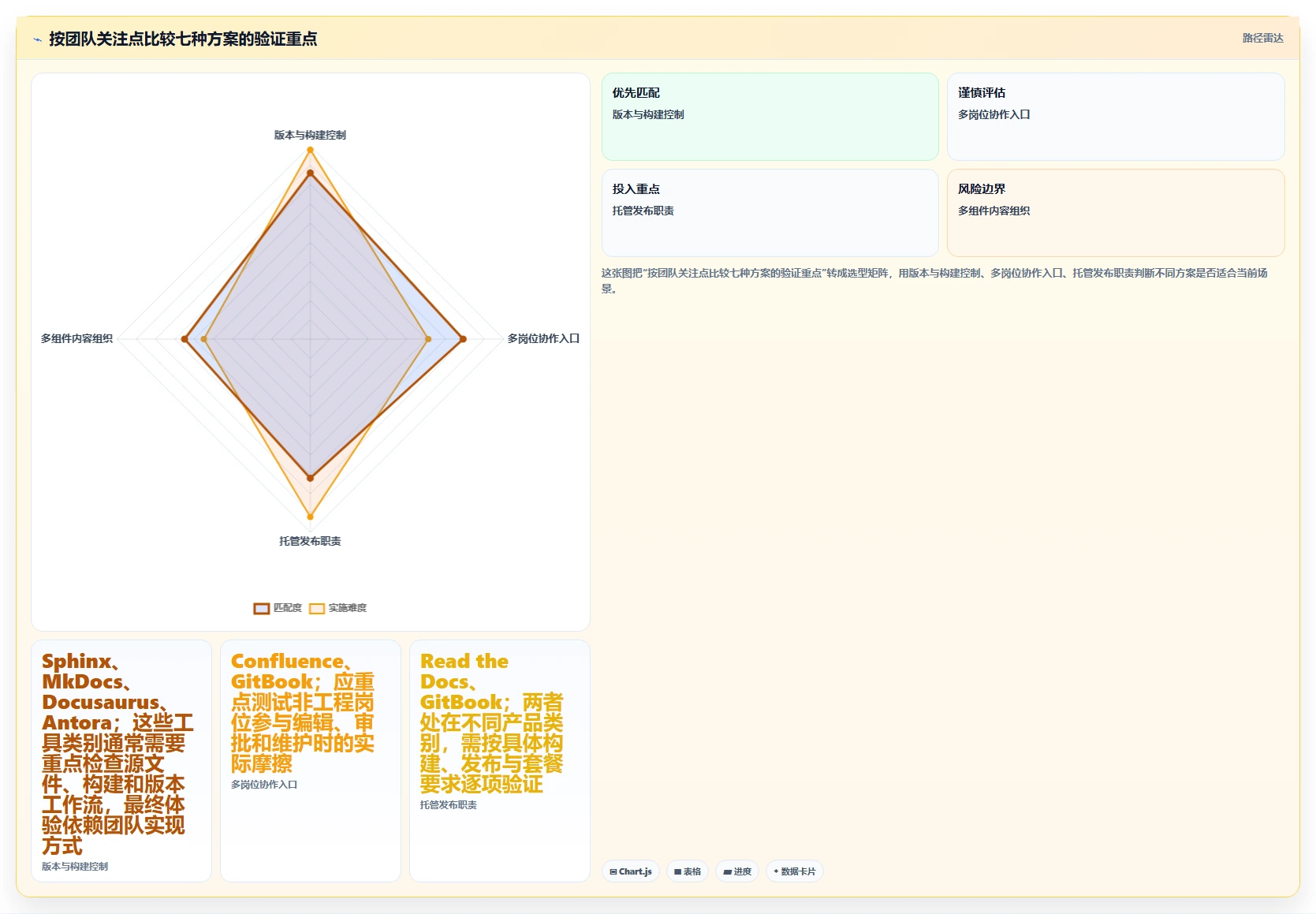
Task: Select the 表格 tag
Action: (x=688, y=871)
